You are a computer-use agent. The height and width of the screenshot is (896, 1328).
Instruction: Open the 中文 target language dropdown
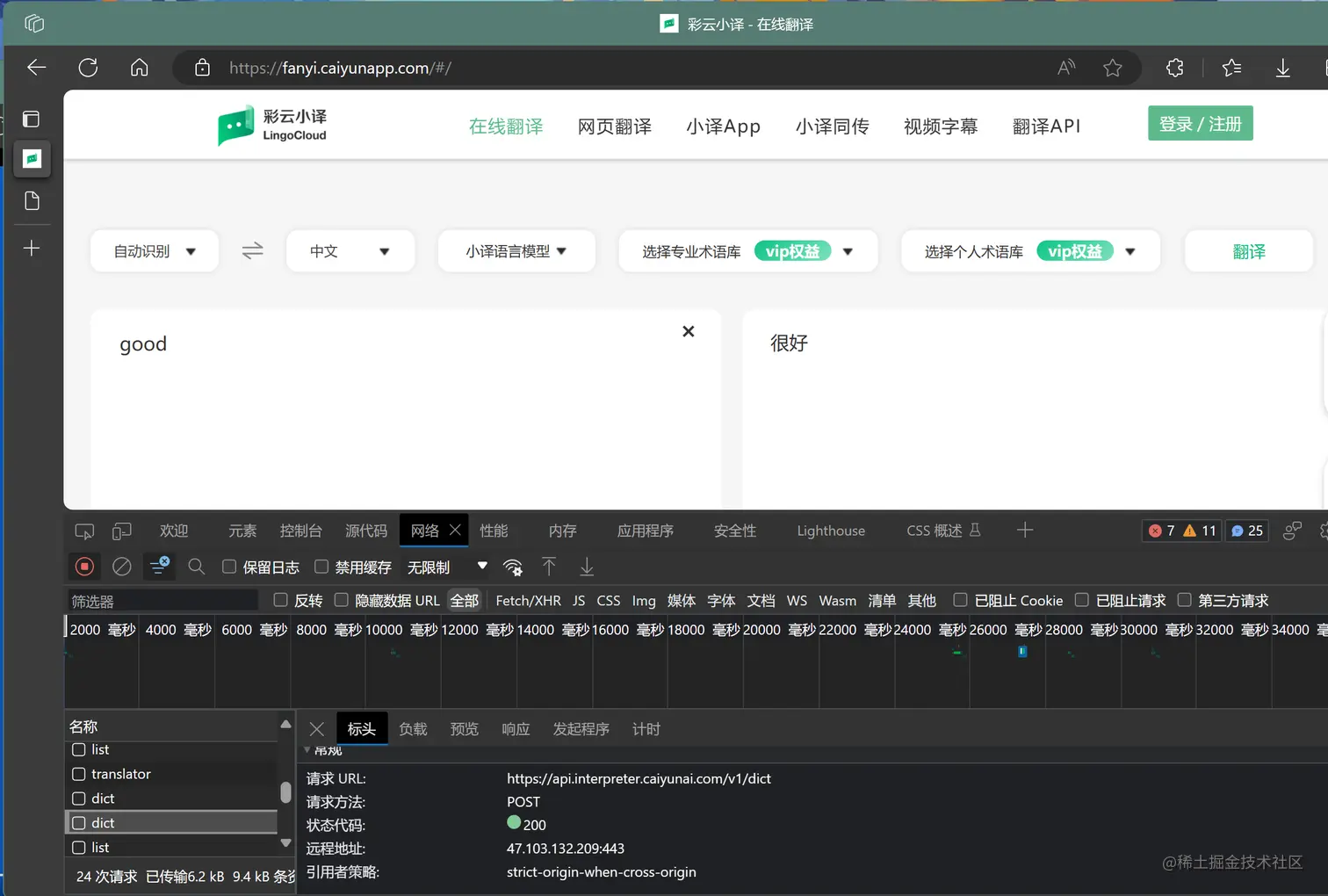350,251
